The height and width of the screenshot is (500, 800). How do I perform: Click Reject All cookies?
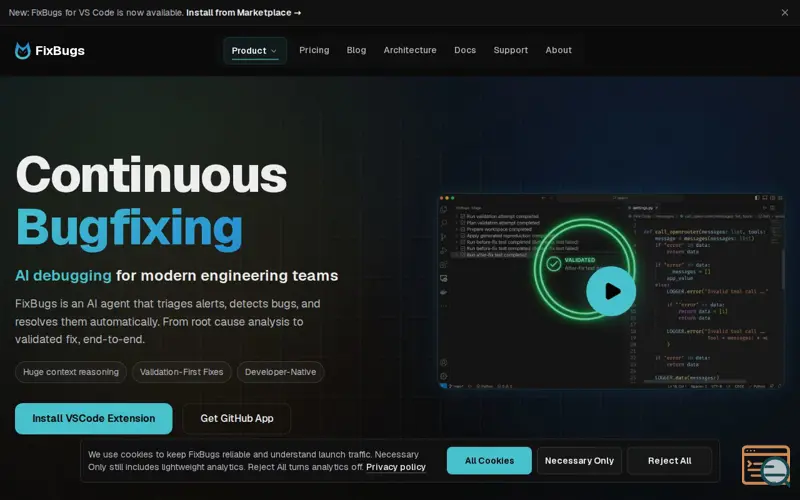[669, 461]
